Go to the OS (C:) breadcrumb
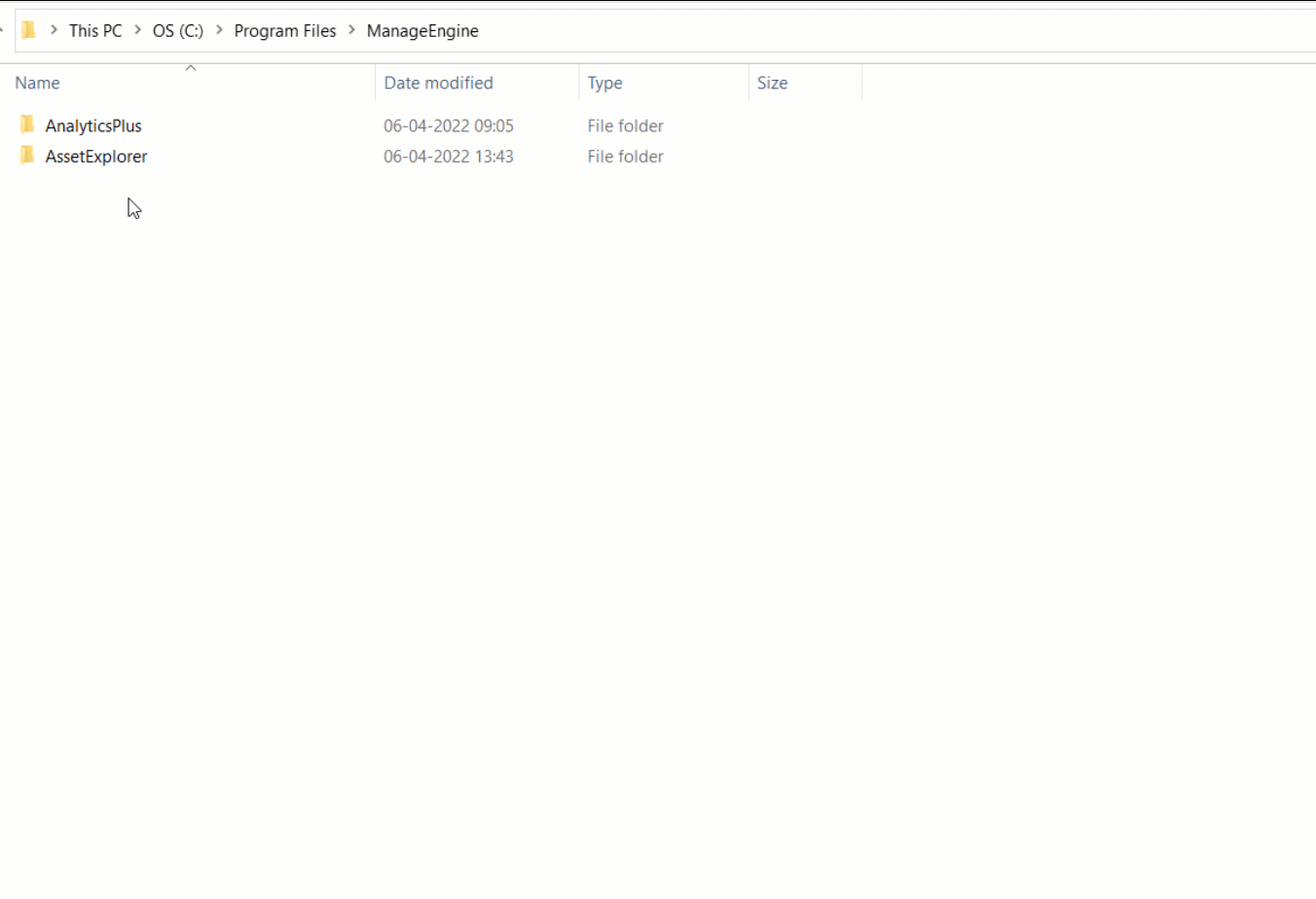1316x899 pixels. 178,30
